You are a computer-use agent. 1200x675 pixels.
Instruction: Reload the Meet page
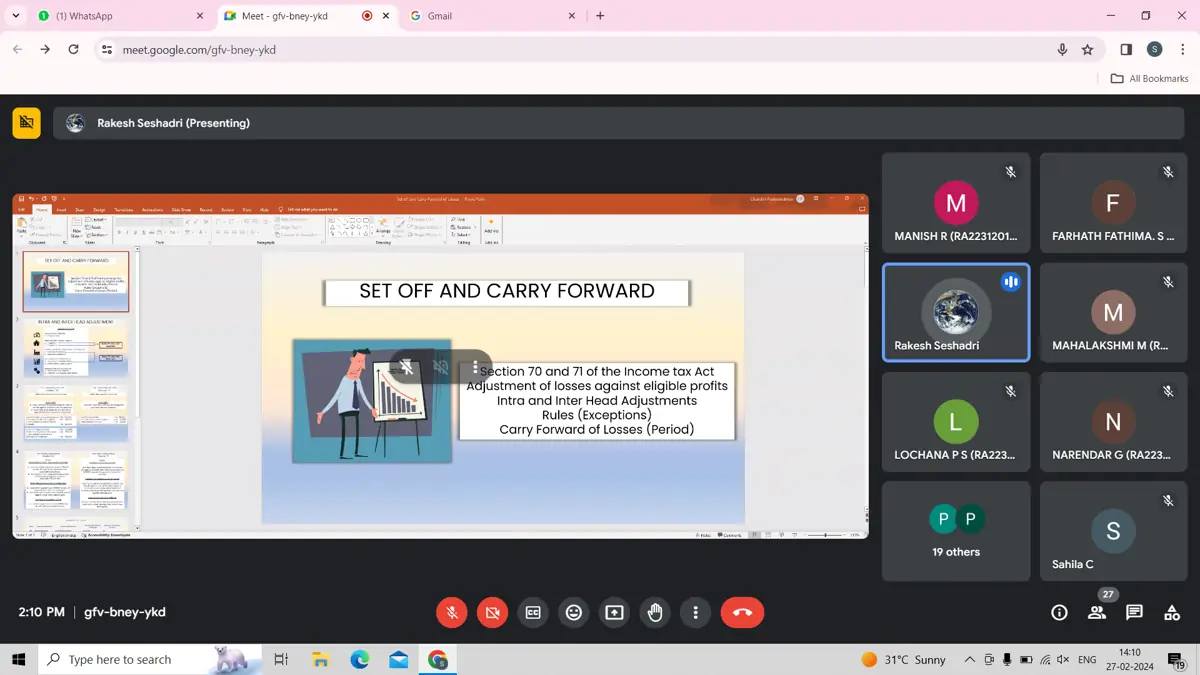[x=73, y=49]
